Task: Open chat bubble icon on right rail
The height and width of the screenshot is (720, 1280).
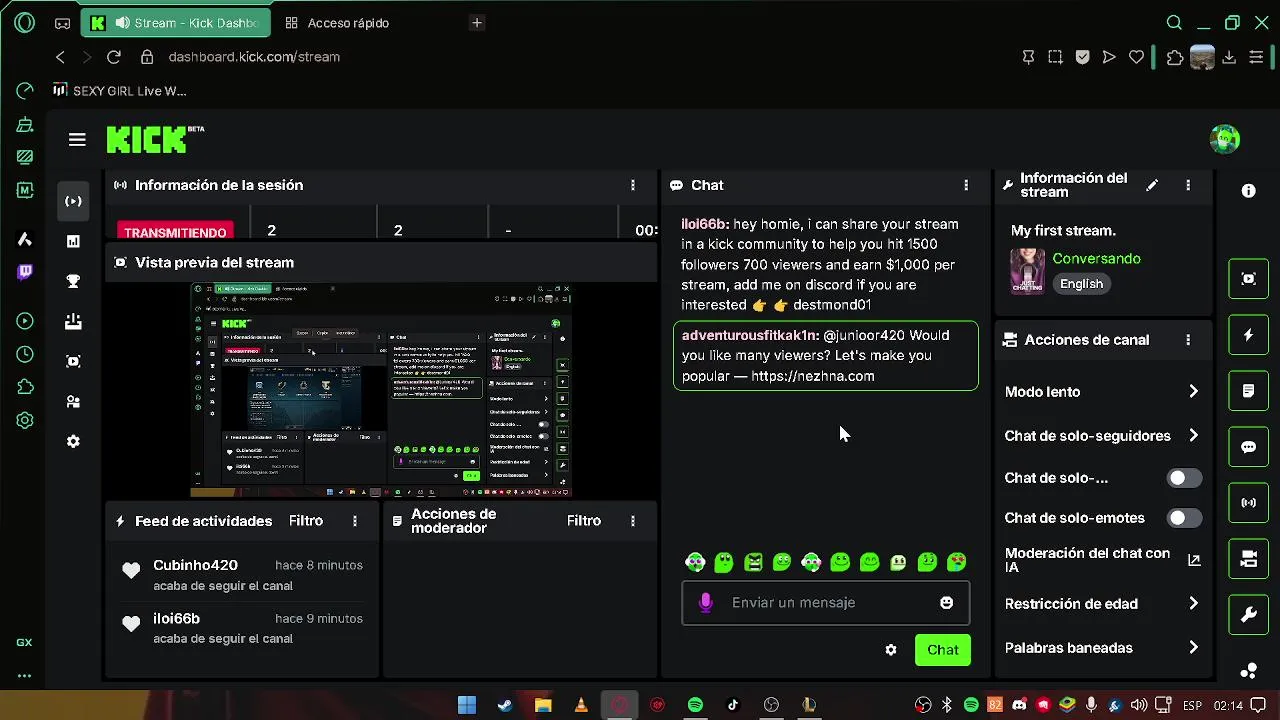Action: click(x=1248, y=447)
